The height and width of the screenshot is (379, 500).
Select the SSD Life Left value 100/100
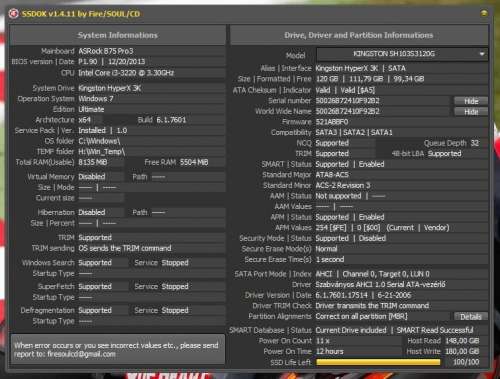466,362
